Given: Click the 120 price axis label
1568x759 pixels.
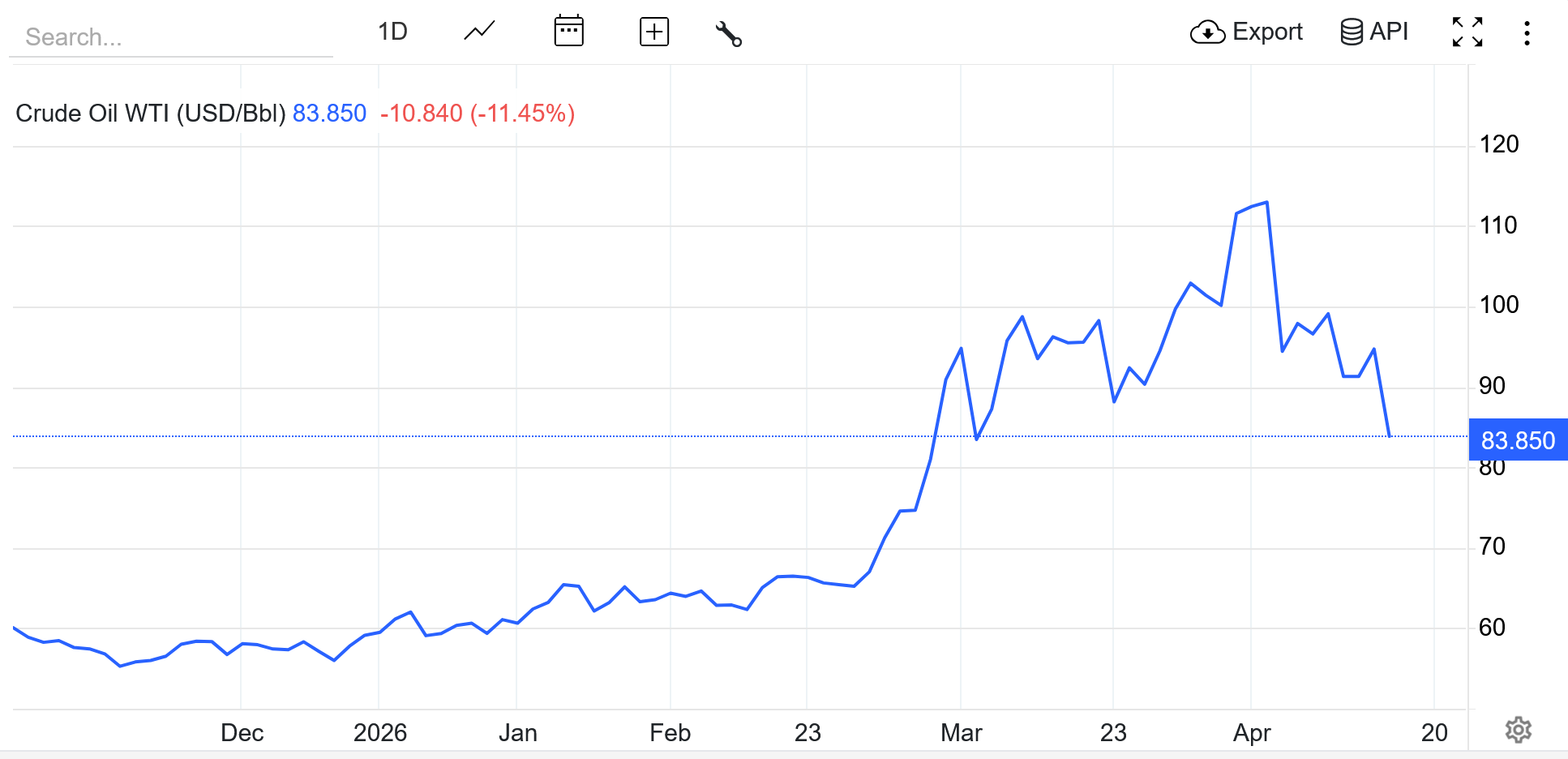Looking at the screenshot, I should coord(1499,144).
